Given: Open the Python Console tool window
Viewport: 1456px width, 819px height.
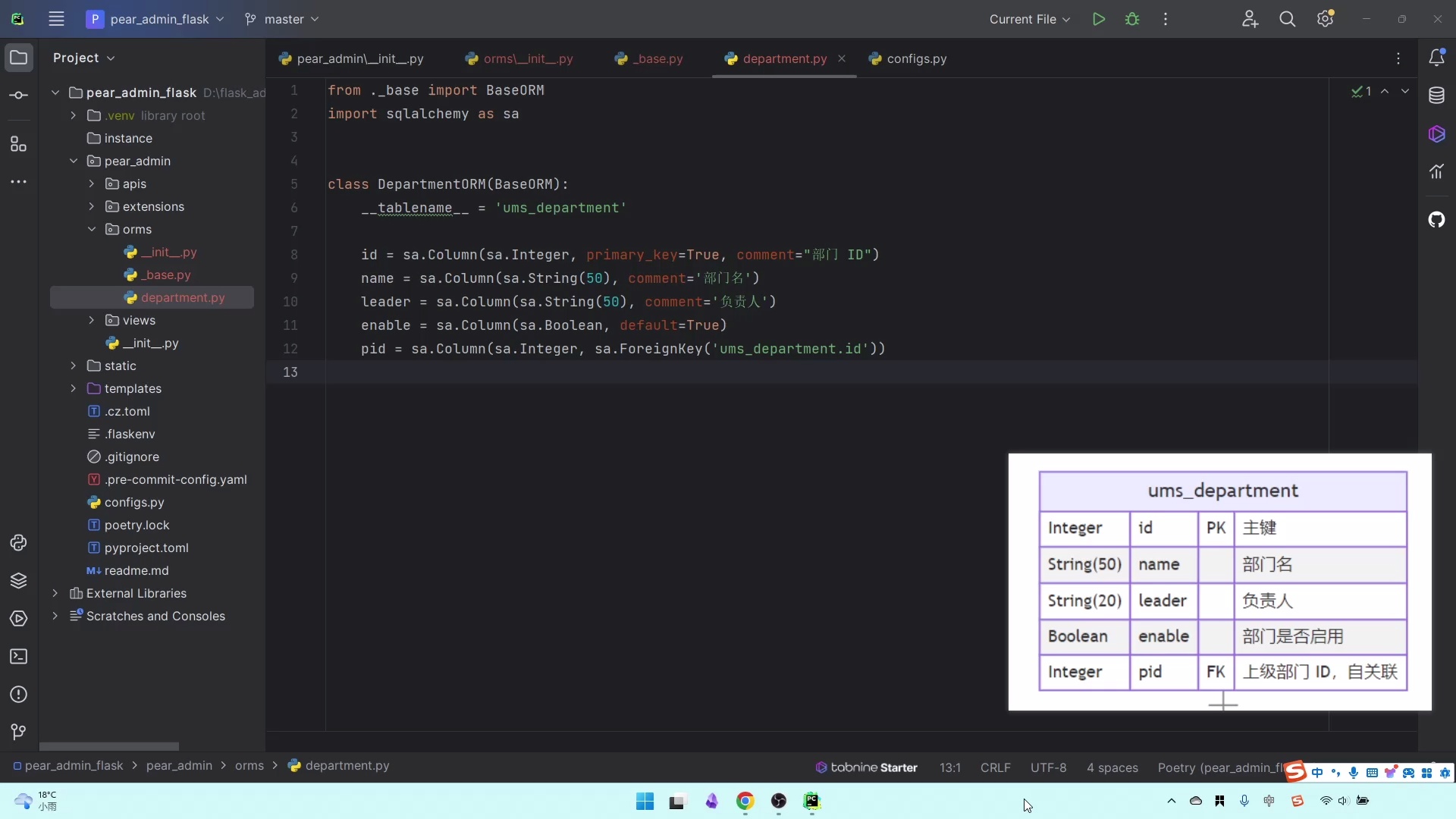Looking at the screenshot, I should [x=19, y=543].
